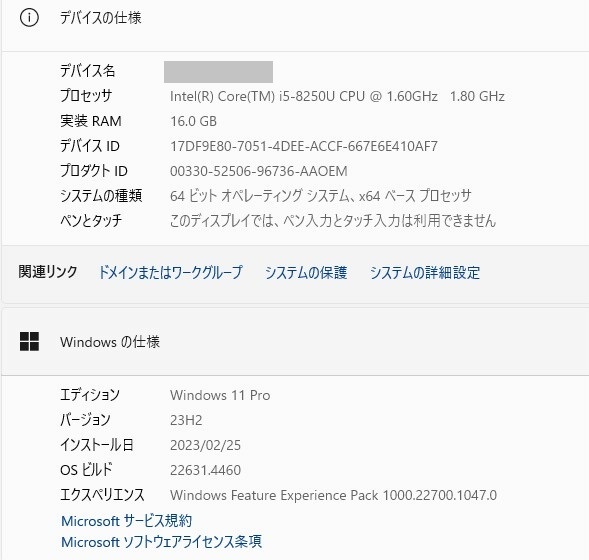Image resolution: width=589 pixels, height=560 pixels.
Task: Click the info icon beside デバイスの仕様
Action: tap(29, 18)
